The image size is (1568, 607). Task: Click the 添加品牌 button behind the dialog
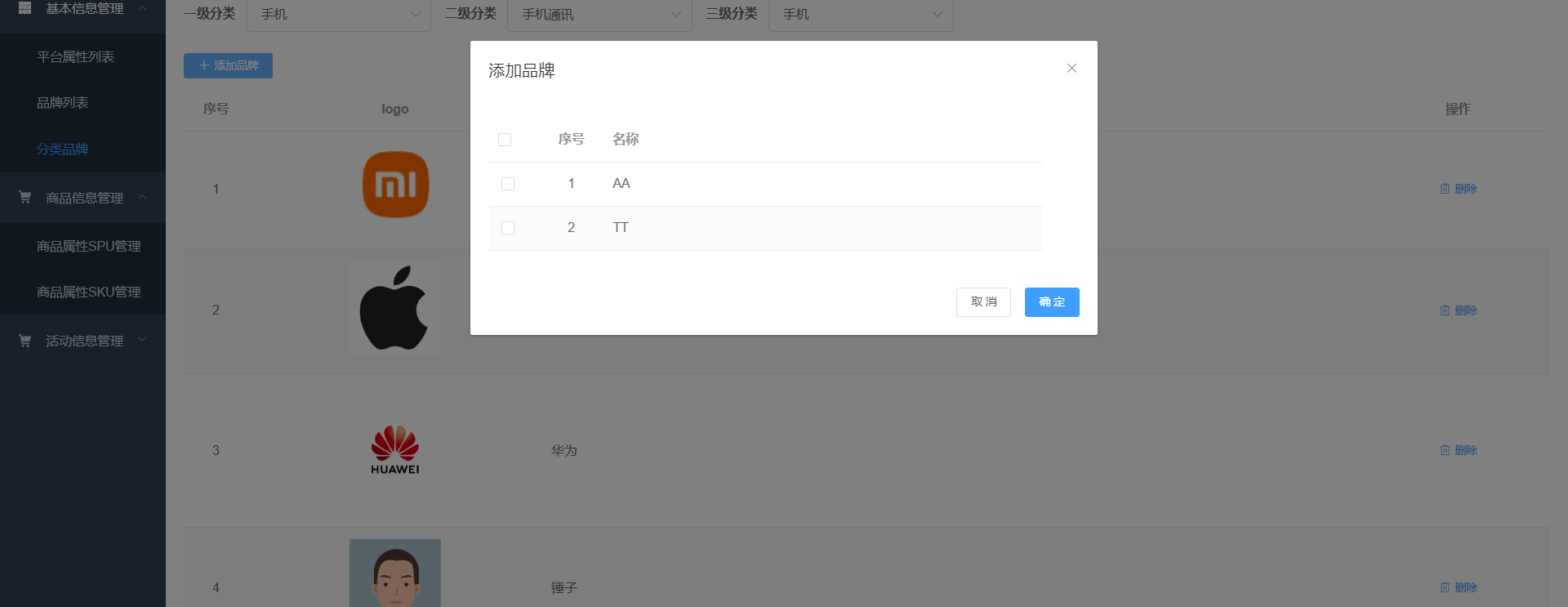[228, 65]
